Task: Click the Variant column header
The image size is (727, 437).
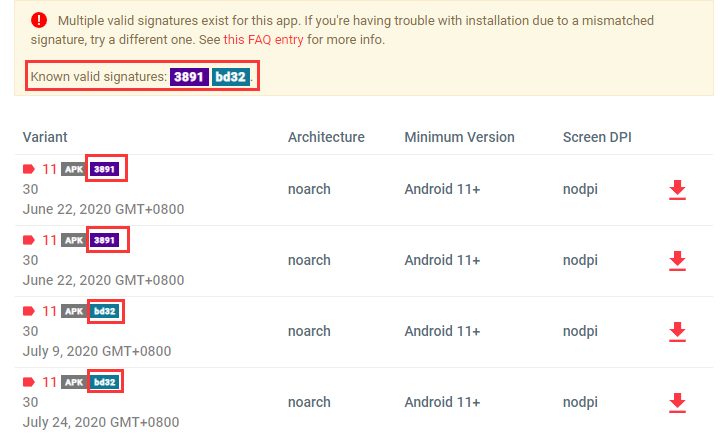Action: (45, 137)
